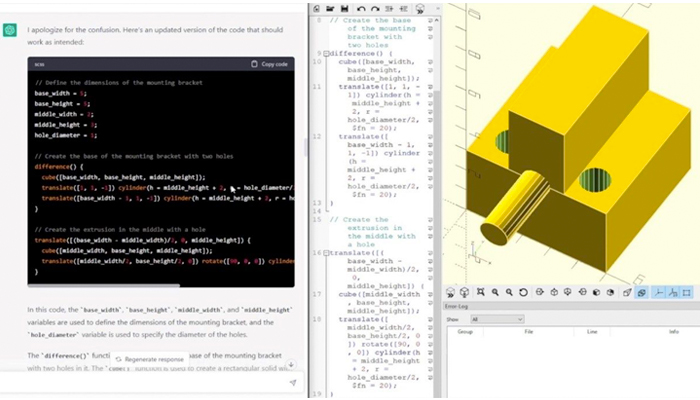This screenshot has height=400, width=700.
Task: Click editor line number 17
Action: (317, 295)
